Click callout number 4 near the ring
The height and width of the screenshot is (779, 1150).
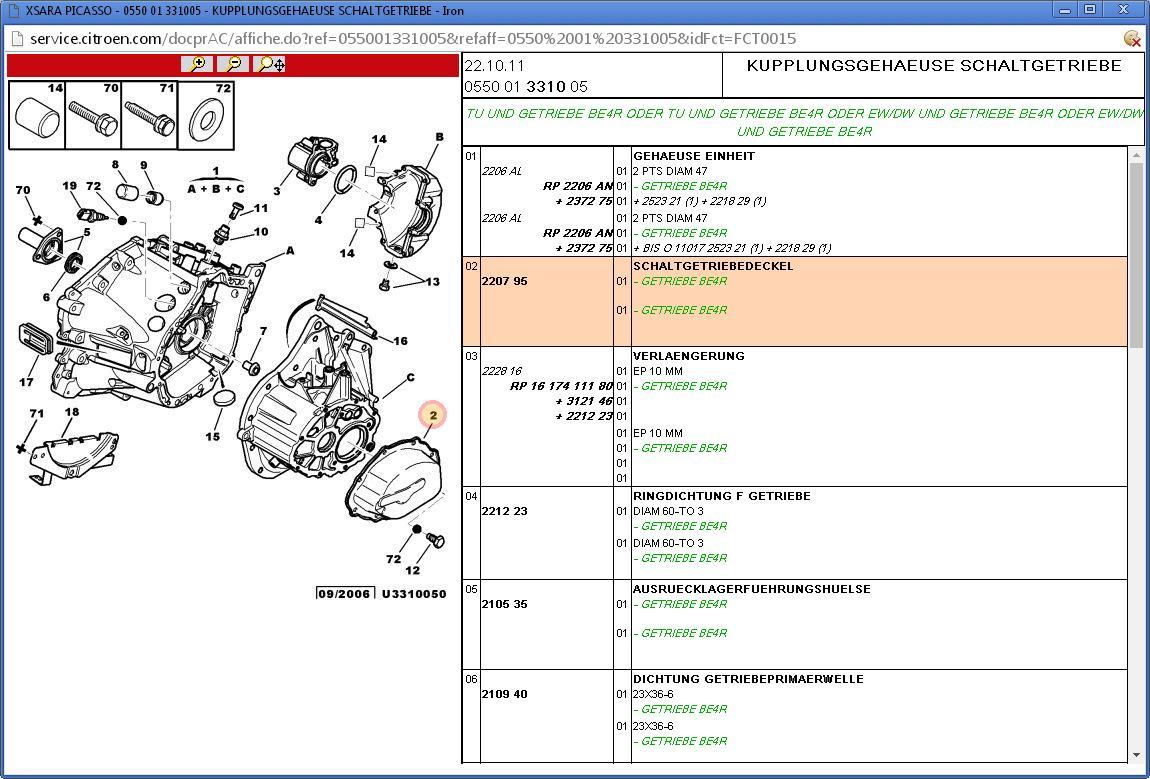(x=318, y=219)
